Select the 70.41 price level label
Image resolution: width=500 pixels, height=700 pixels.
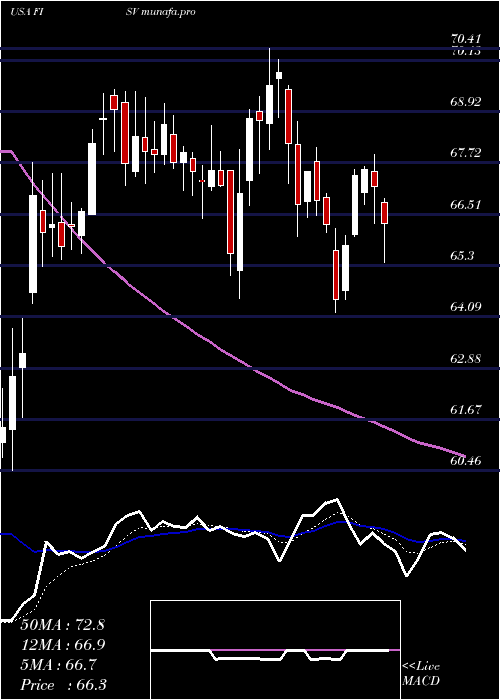coord(466,41)
